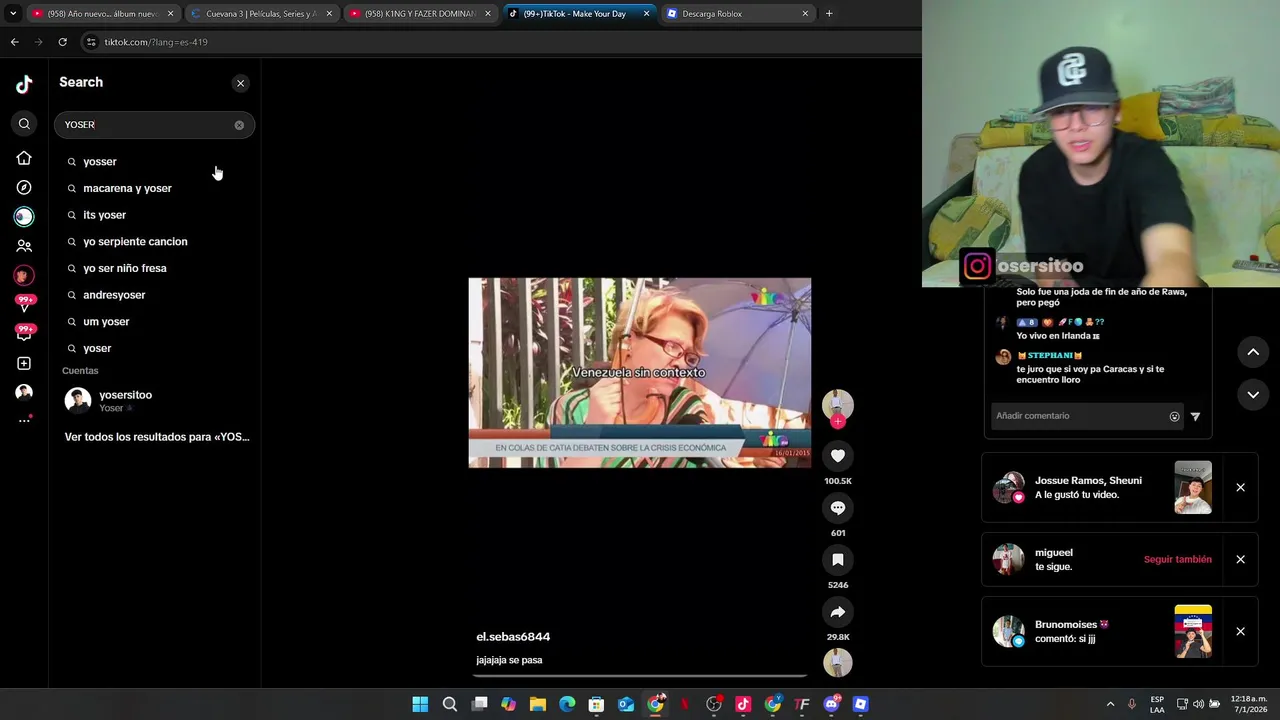Click 'Seguir también' for migueel
The image size is (1280, 720).
(1177, 559)
